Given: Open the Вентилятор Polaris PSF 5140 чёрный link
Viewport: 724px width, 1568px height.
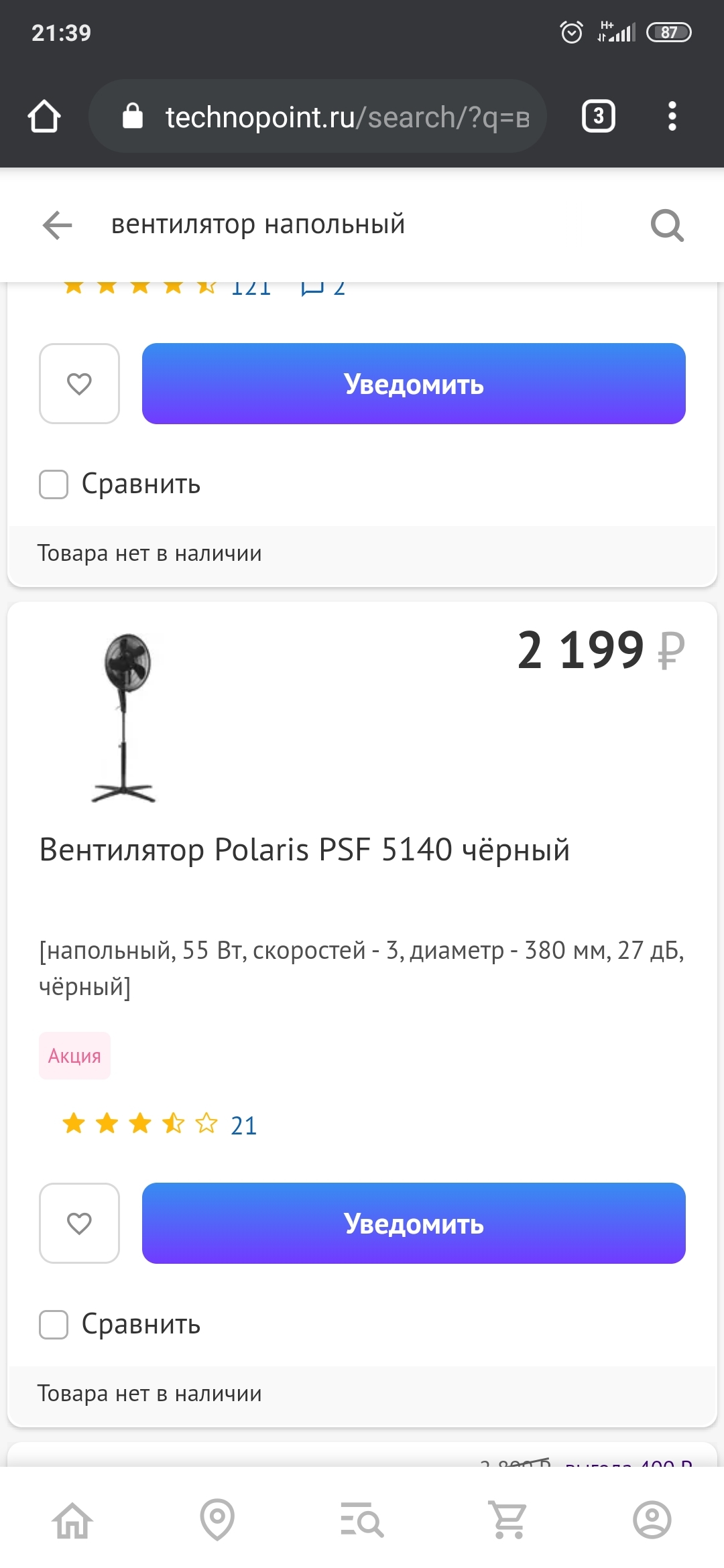Looking at the screenshot, I should [304, 850].
